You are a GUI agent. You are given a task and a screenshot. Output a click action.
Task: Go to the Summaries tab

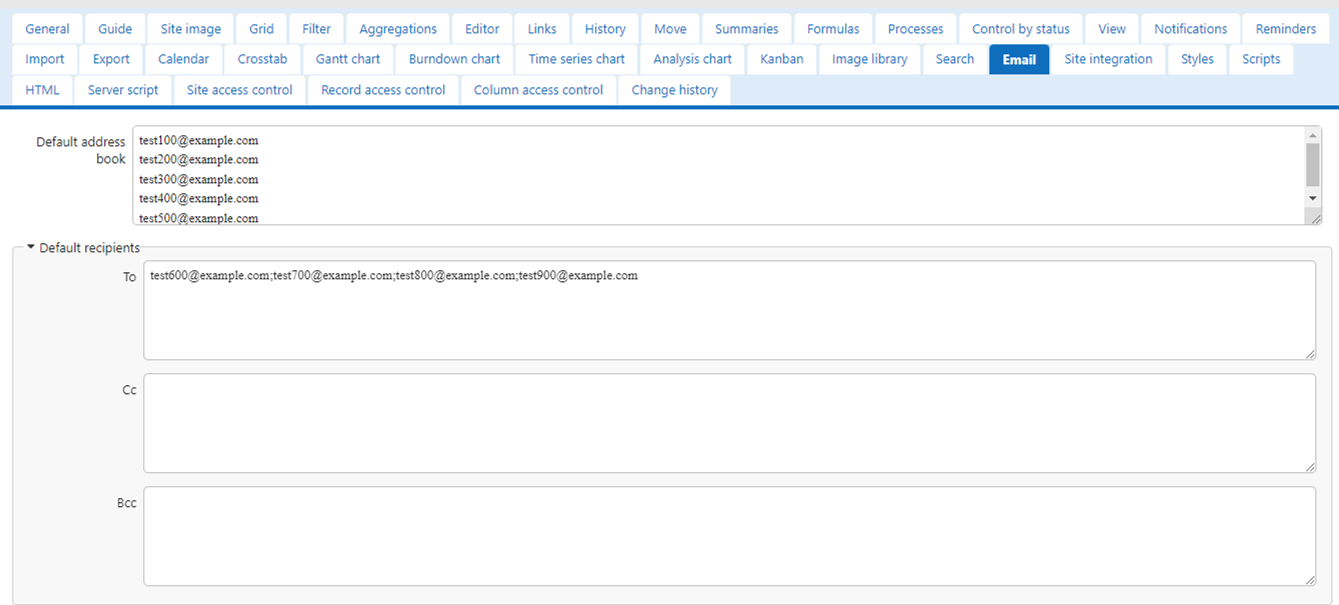(x=746, y=29)
